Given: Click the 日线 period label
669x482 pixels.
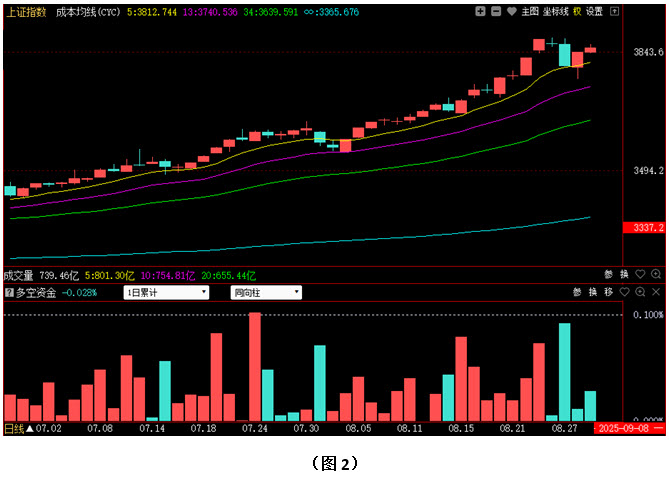Looking at the screenshot, I should click(14, 428).
